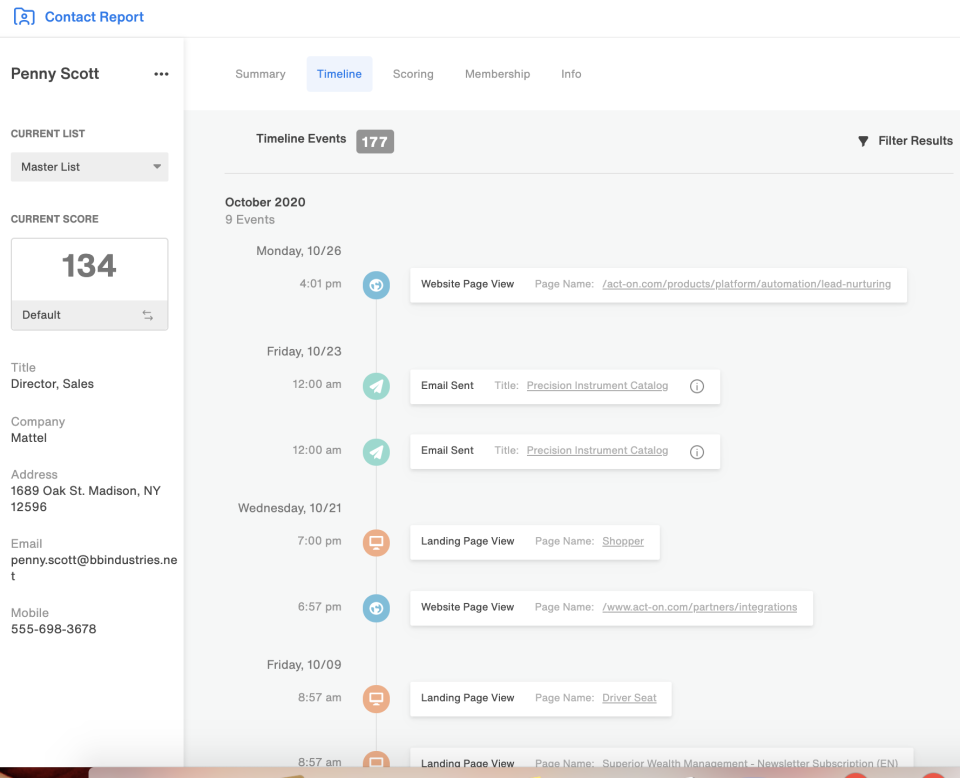Open the partners/integrations page link
960x778 pixels.
pos(700,607)
